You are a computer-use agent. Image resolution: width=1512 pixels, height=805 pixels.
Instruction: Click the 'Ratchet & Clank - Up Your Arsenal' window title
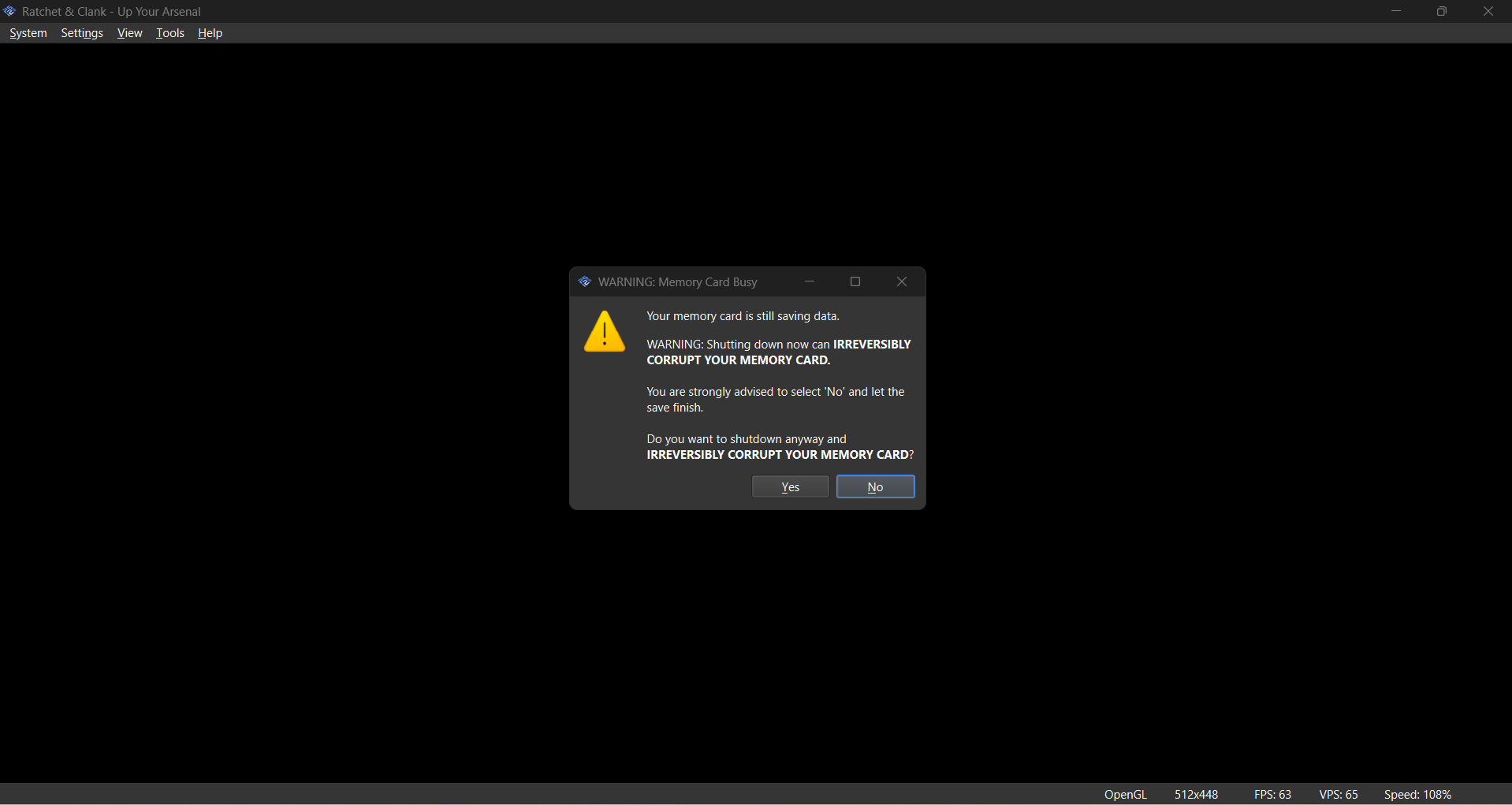[x=111, y=12]
